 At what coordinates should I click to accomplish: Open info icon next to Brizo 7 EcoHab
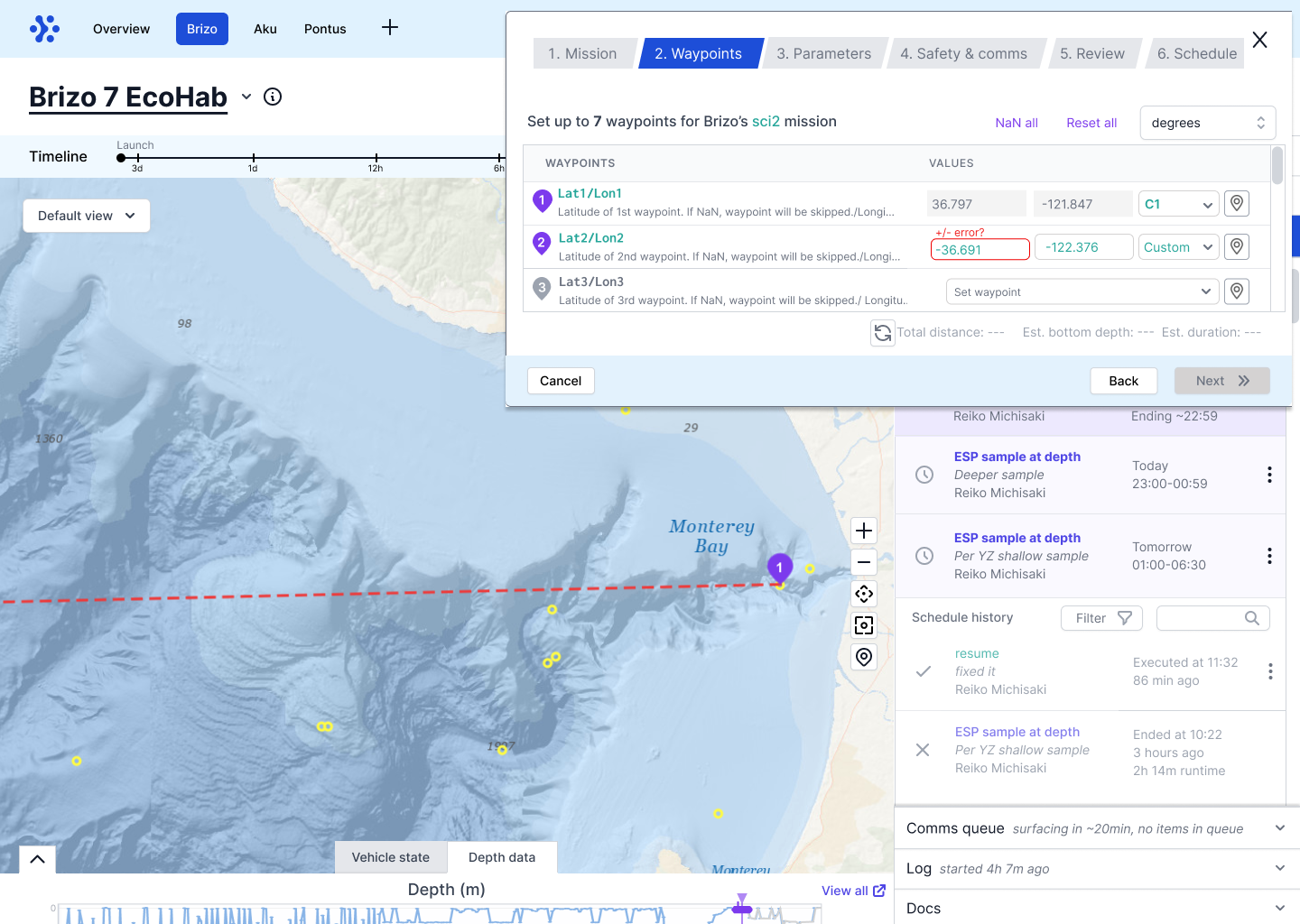click(x=273, y=97)
